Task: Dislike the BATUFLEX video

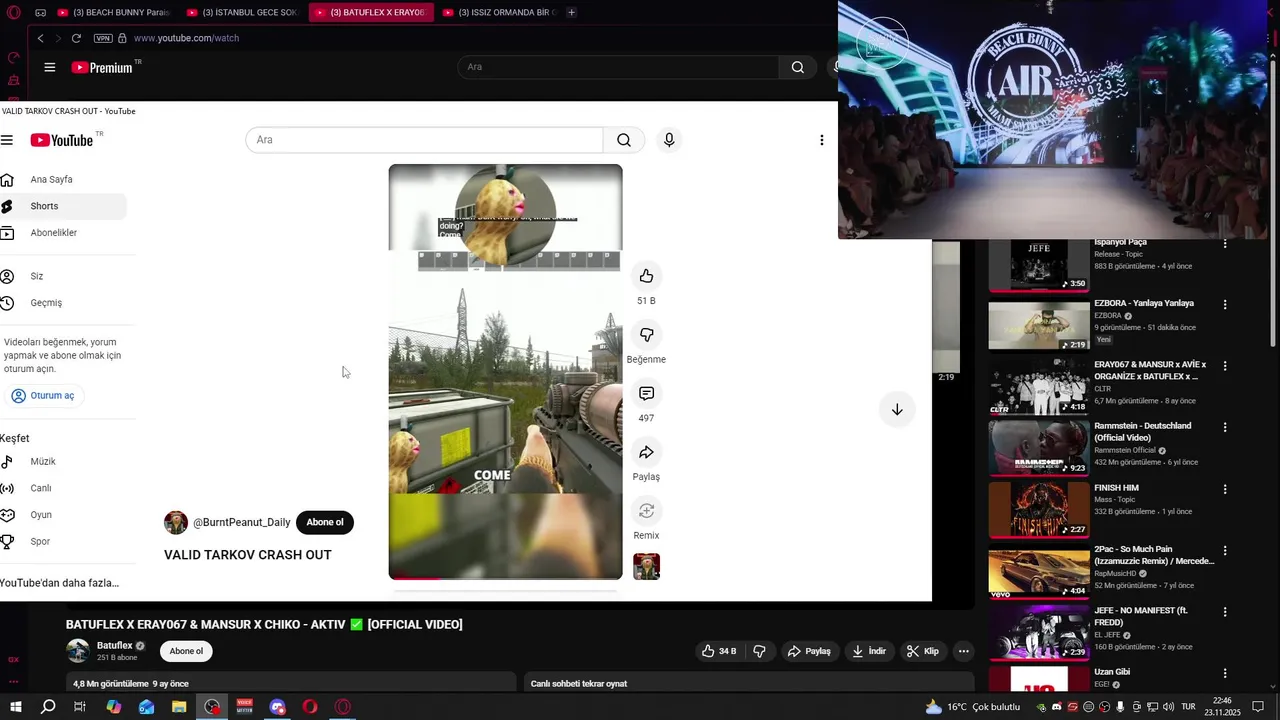Action: pos(759,651)
